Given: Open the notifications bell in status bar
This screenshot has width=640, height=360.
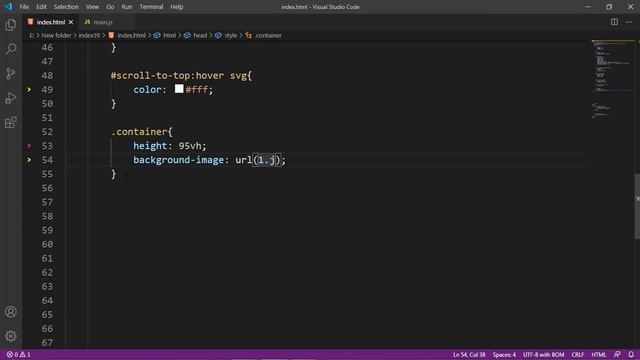Looking at the screenshot, I should click(631, 355).
